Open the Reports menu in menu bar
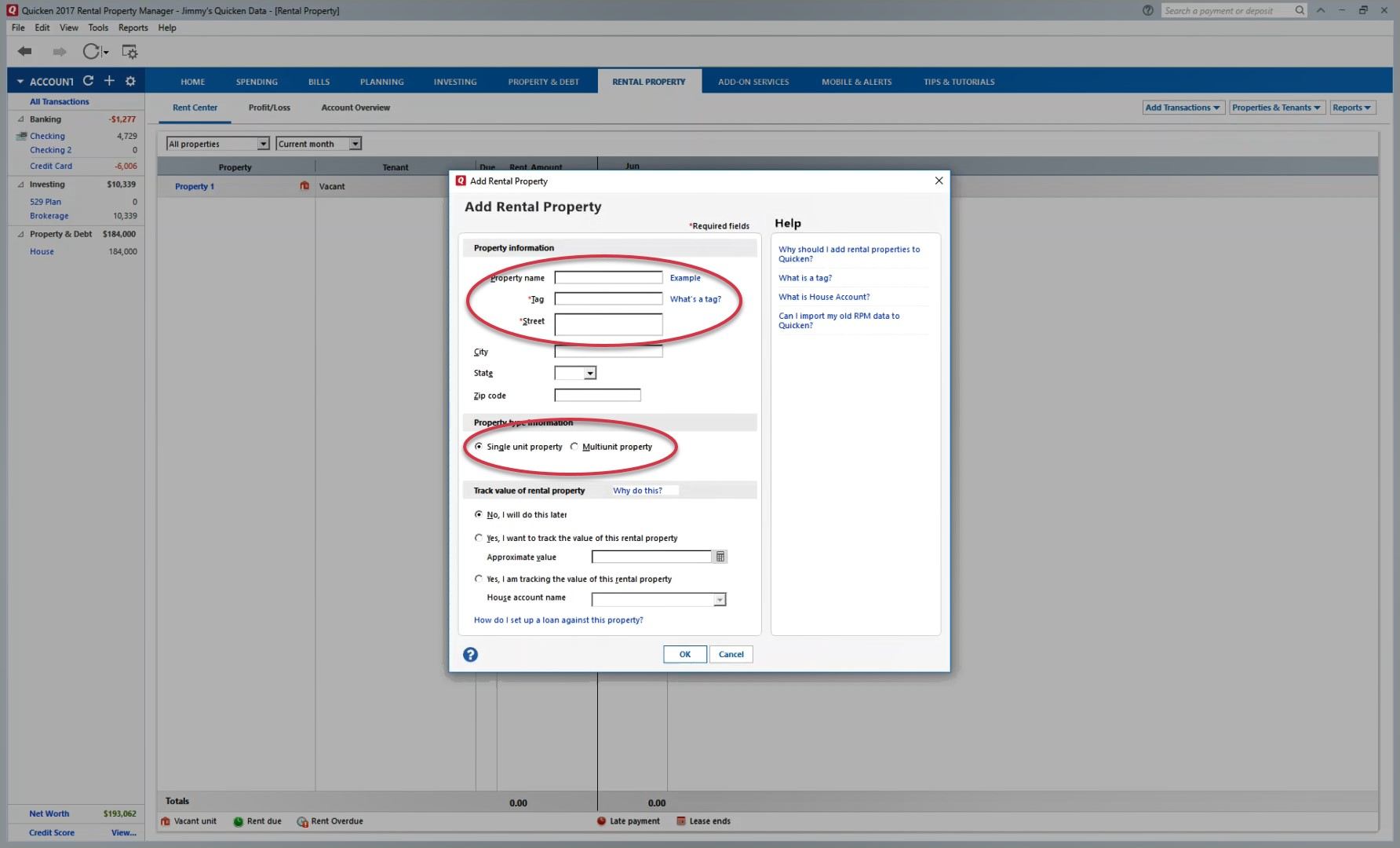Viewport: 1400px width, 848px height. pos(133,27)
